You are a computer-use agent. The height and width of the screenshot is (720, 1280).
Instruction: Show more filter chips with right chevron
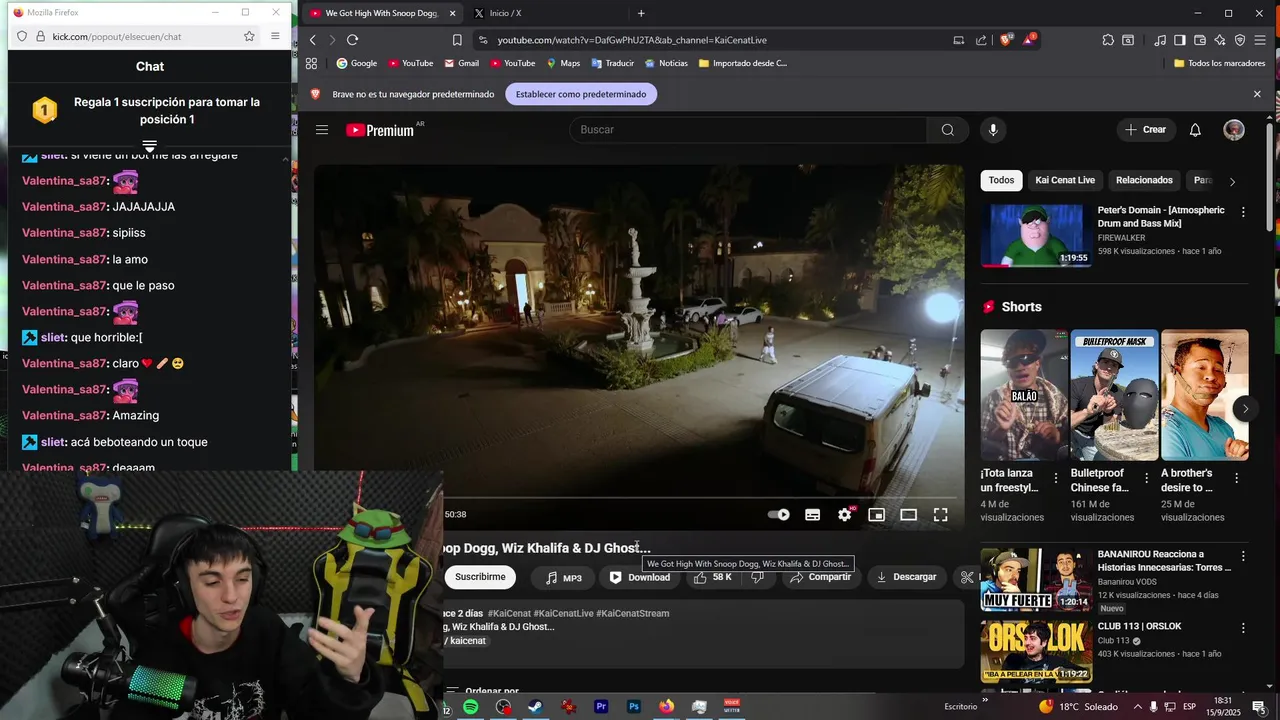point(1232,181)
